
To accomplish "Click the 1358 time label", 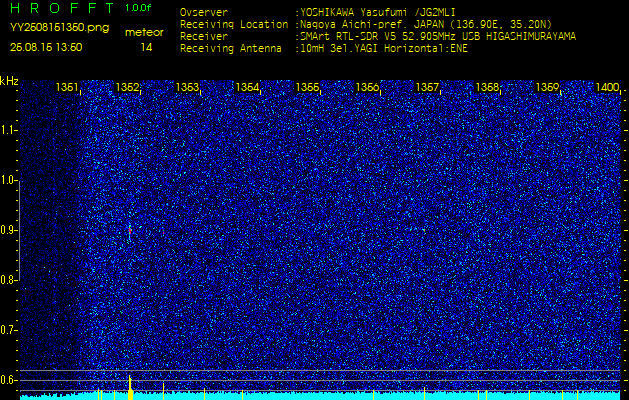I will pos(487,87).
